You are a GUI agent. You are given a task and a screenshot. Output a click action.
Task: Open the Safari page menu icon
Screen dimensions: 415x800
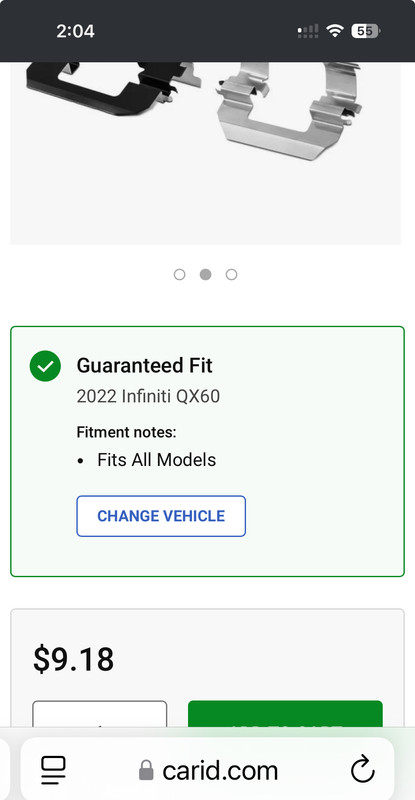click(x=54, y=770)
